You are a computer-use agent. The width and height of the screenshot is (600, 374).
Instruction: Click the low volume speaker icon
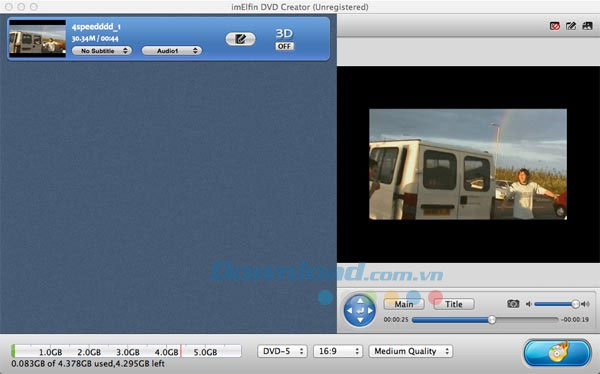[x=528, y=304]
